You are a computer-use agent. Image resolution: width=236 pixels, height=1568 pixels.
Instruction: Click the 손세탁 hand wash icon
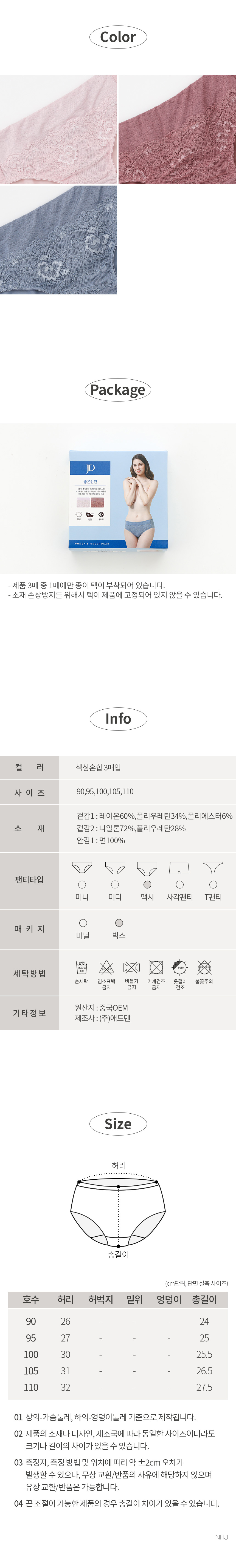tap(82, 967)
